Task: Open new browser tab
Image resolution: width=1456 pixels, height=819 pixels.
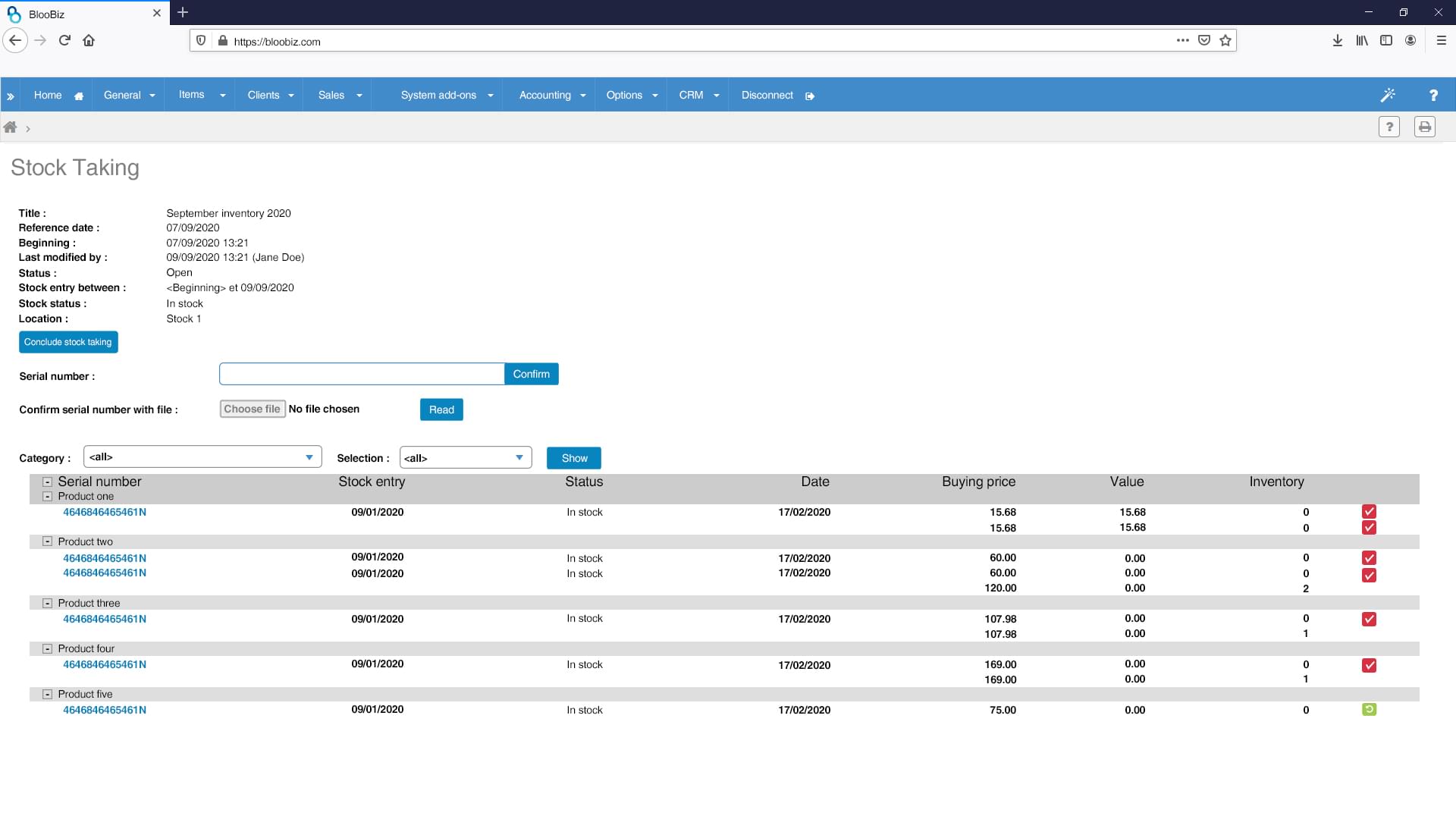Action: (x=183, y=12)
